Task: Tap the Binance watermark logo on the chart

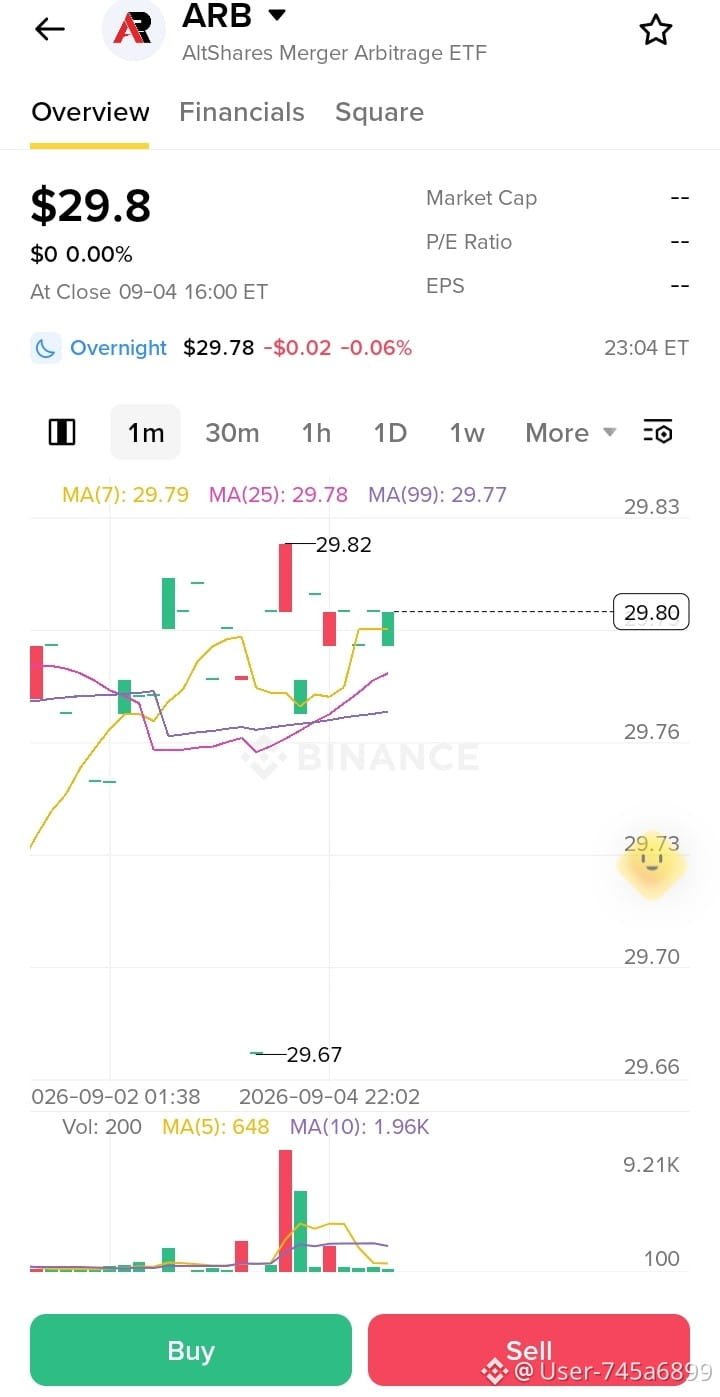Action: (264, 759)
